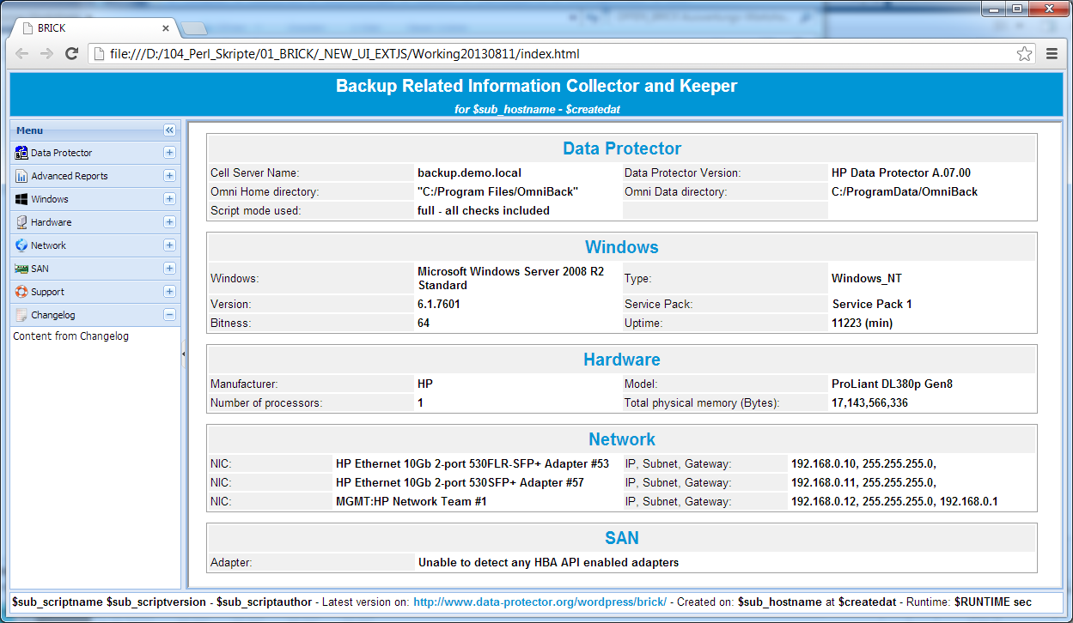
Task: Open a new browser tab
Action: coord(194,28)
